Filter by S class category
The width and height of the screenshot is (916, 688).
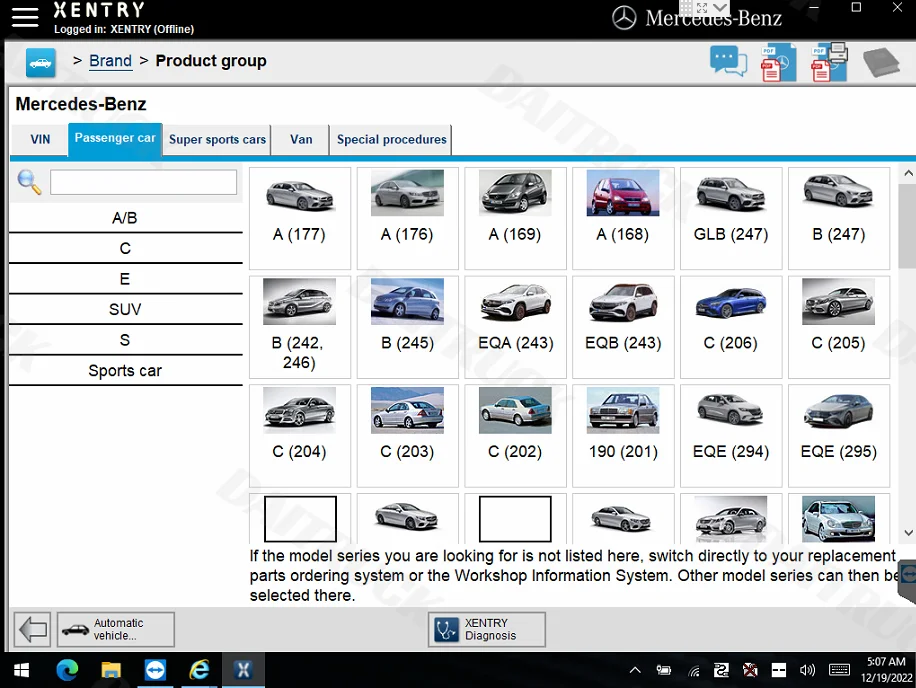coord(125,340)
